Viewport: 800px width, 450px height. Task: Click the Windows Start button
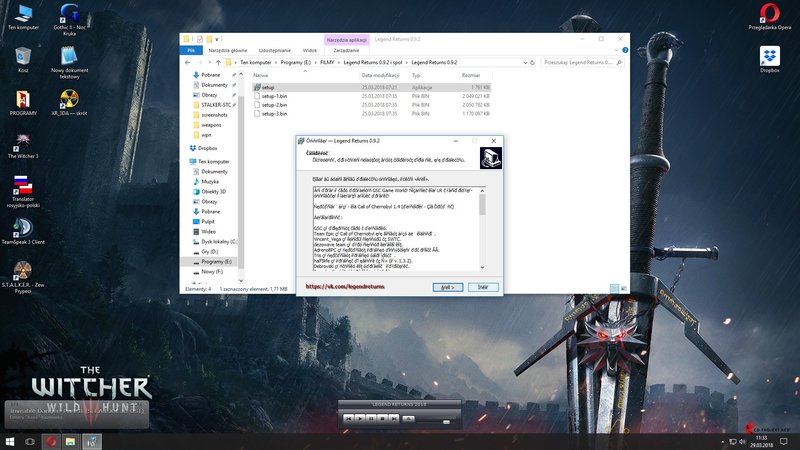(x=10, y=440)
